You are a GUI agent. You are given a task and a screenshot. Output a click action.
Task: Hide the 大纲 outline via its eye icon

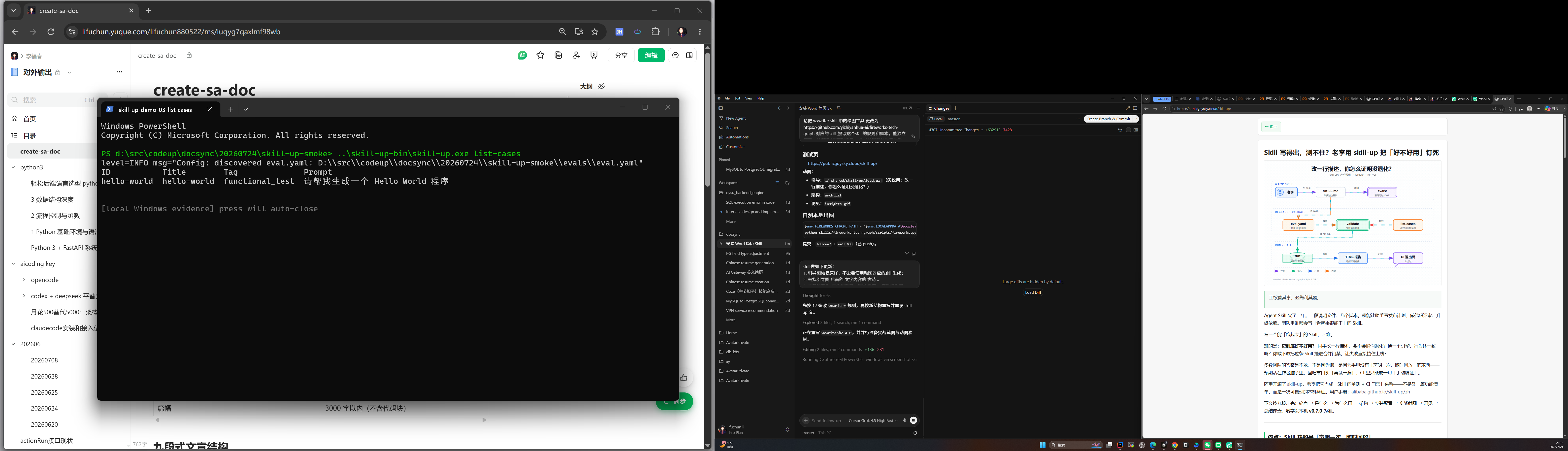(601, 86)
